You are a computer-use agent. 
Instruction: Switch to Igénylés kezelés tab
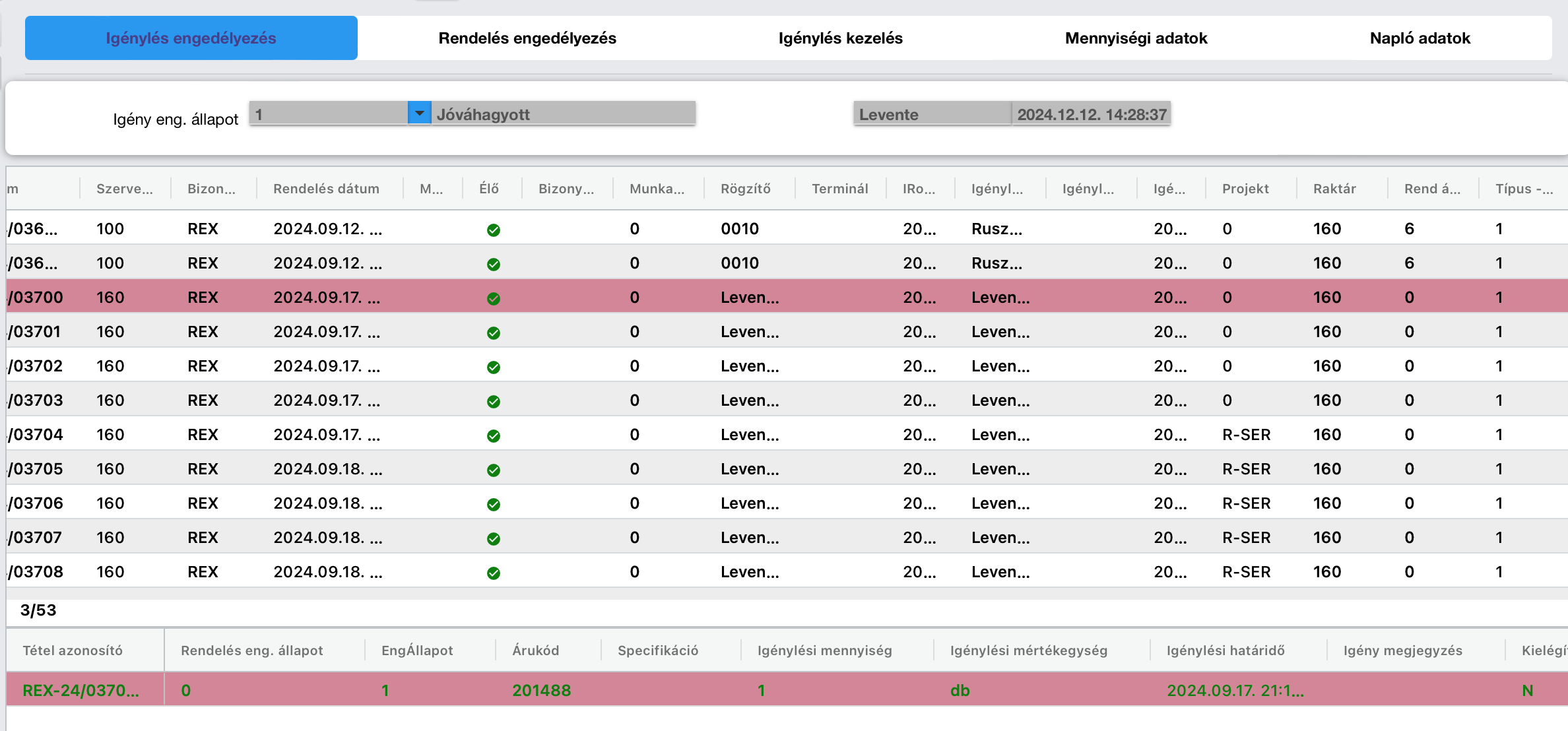(840, 38)
